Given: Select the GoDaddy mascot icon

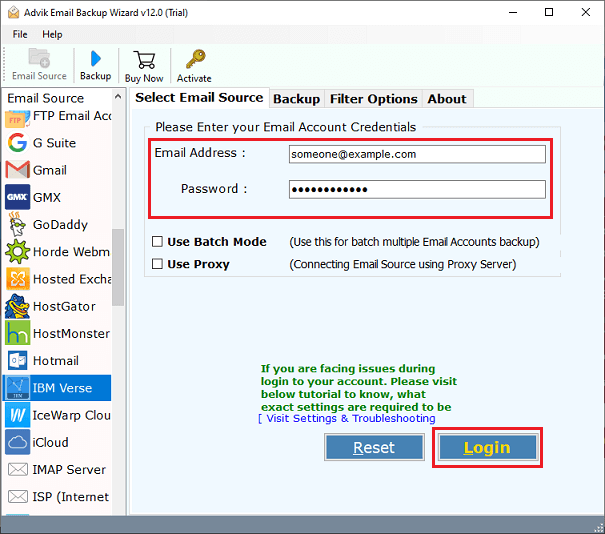Looking at the screenshot, I should coord(17,224).
